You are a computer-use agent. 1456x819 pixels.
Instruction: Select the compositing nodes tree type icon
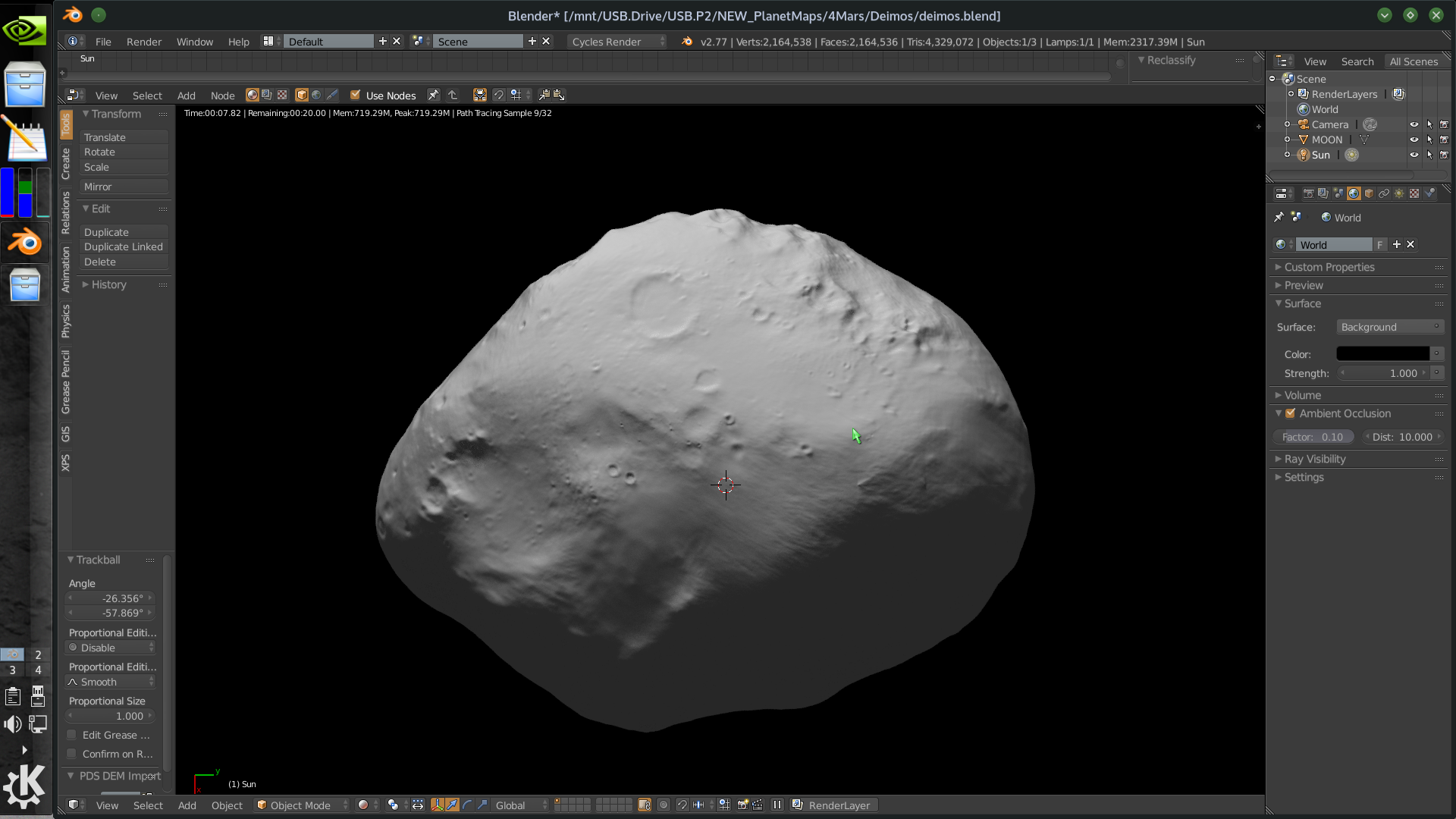pos(267,95)
